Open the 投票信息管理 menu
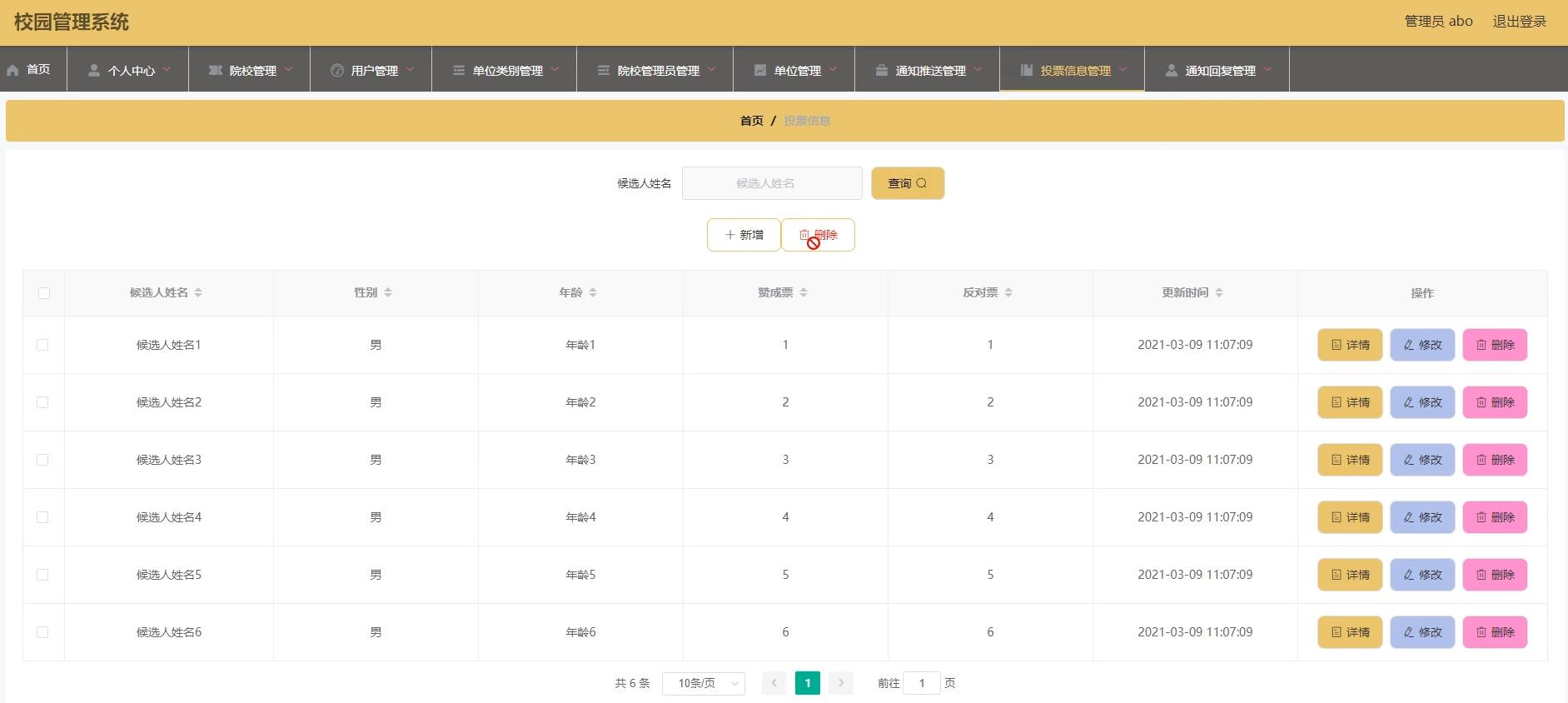This screenshot has height=703, width=1568. pos(1073,69)
